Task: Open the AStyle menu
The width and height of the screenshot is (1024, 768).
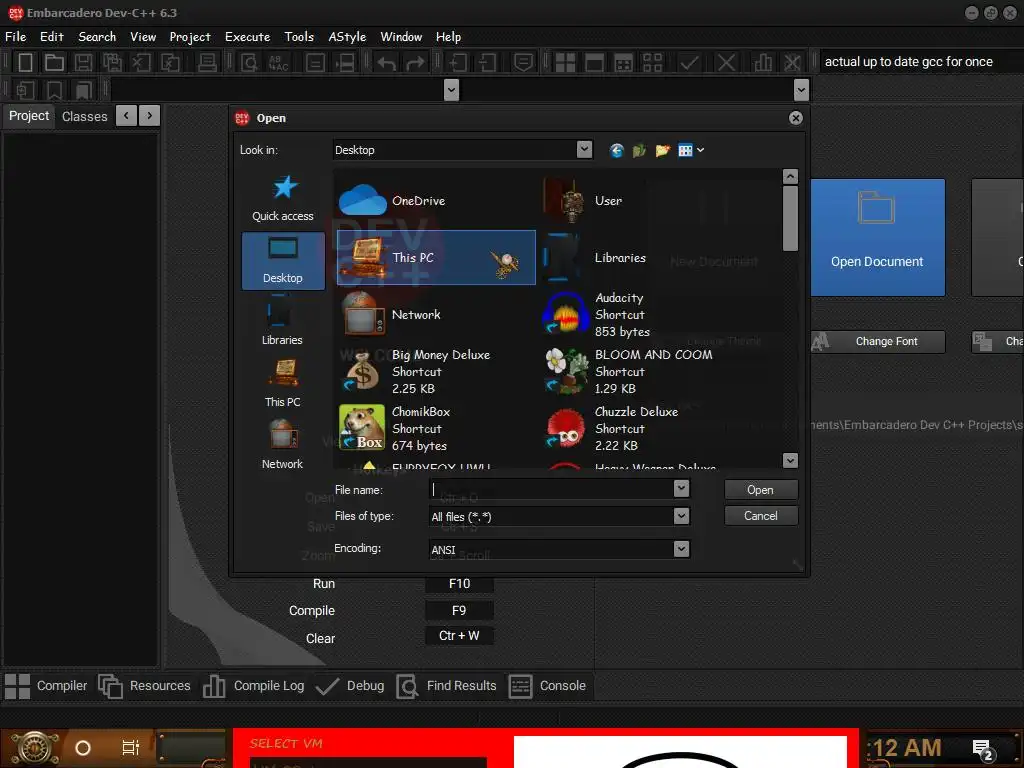Action: coord(347,37)
